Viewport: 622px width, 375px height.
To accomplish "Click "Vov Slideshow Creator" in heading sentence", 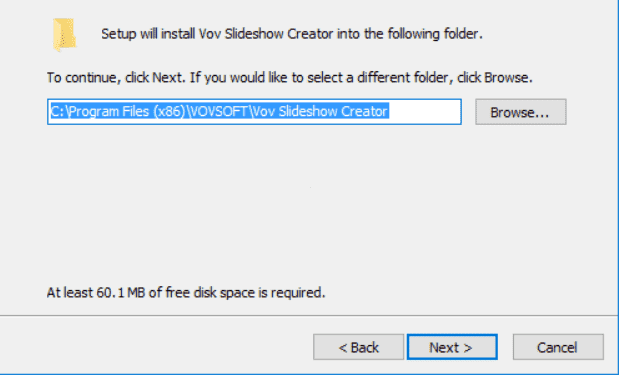I will (x=265, y=34).
